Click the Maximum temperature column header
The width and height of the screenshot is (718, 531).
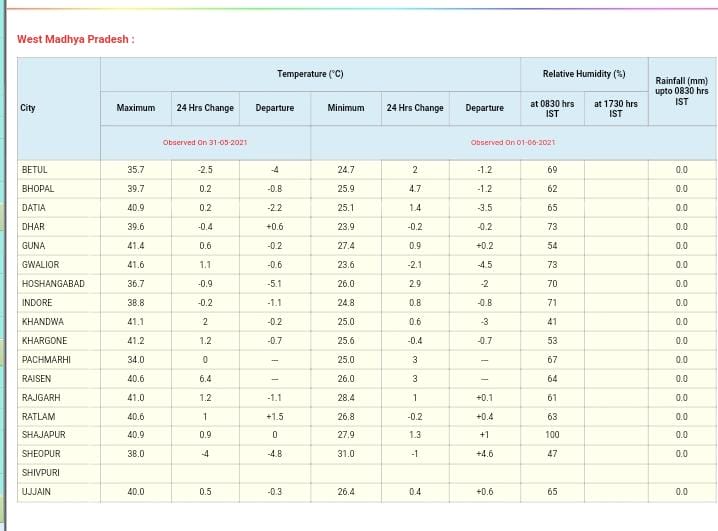click(x=136, y=108)
